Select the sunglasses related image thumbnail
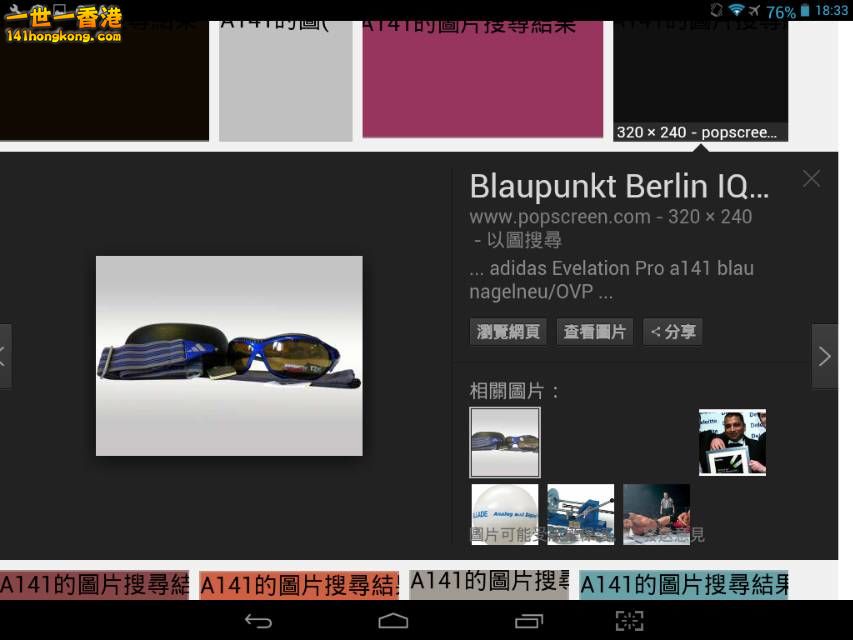 [x=505, y=442]
